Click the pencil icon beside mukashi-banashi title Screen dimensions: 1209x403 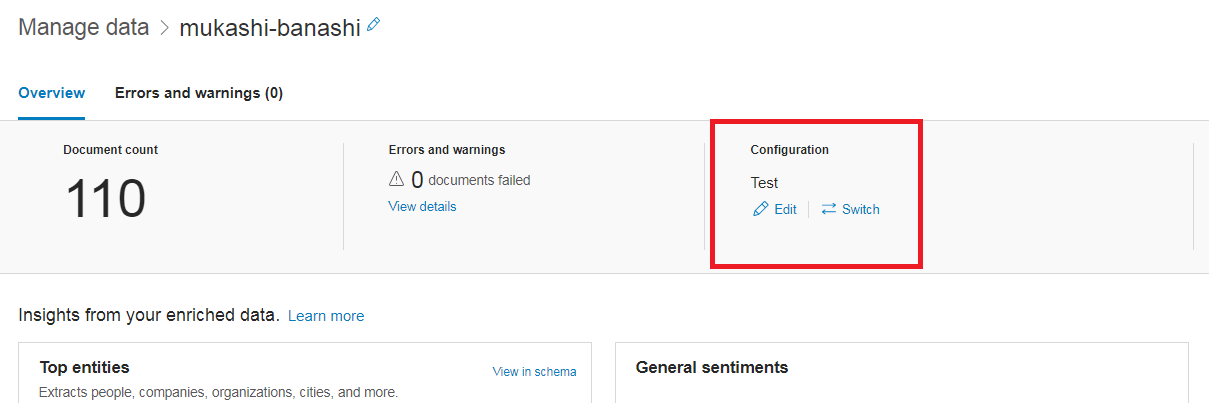coord(374,25)
